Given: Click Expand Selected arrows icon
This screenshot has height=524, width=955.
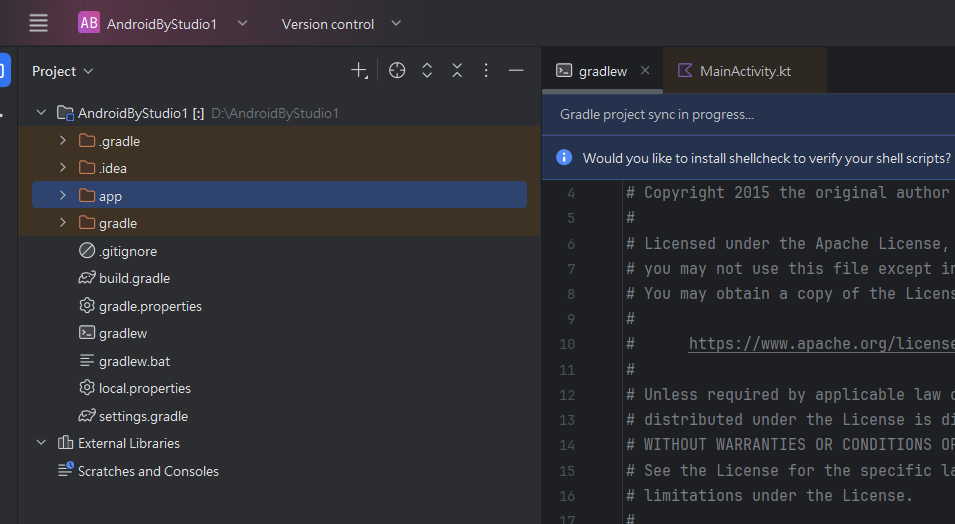Looking at the screenshot, I should click(x=427, y=70).
